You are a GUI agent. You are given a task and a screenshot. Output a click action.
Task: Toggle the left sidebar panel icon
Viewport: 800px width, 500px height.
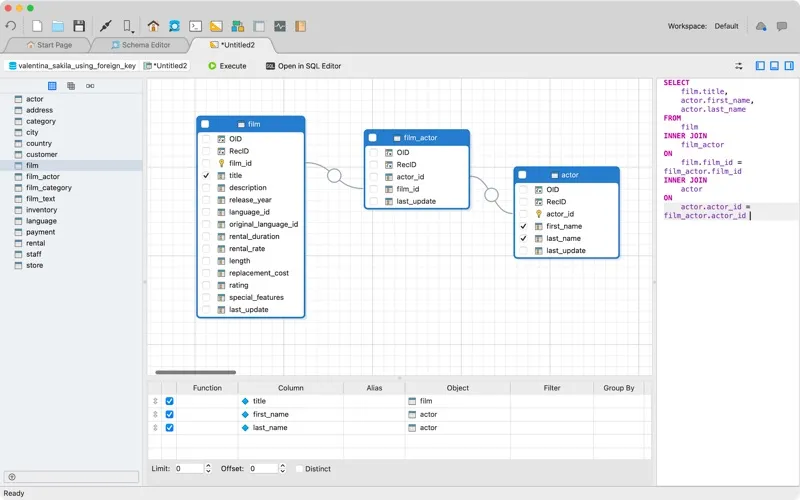pyautogui.click(x=760, y=66)
